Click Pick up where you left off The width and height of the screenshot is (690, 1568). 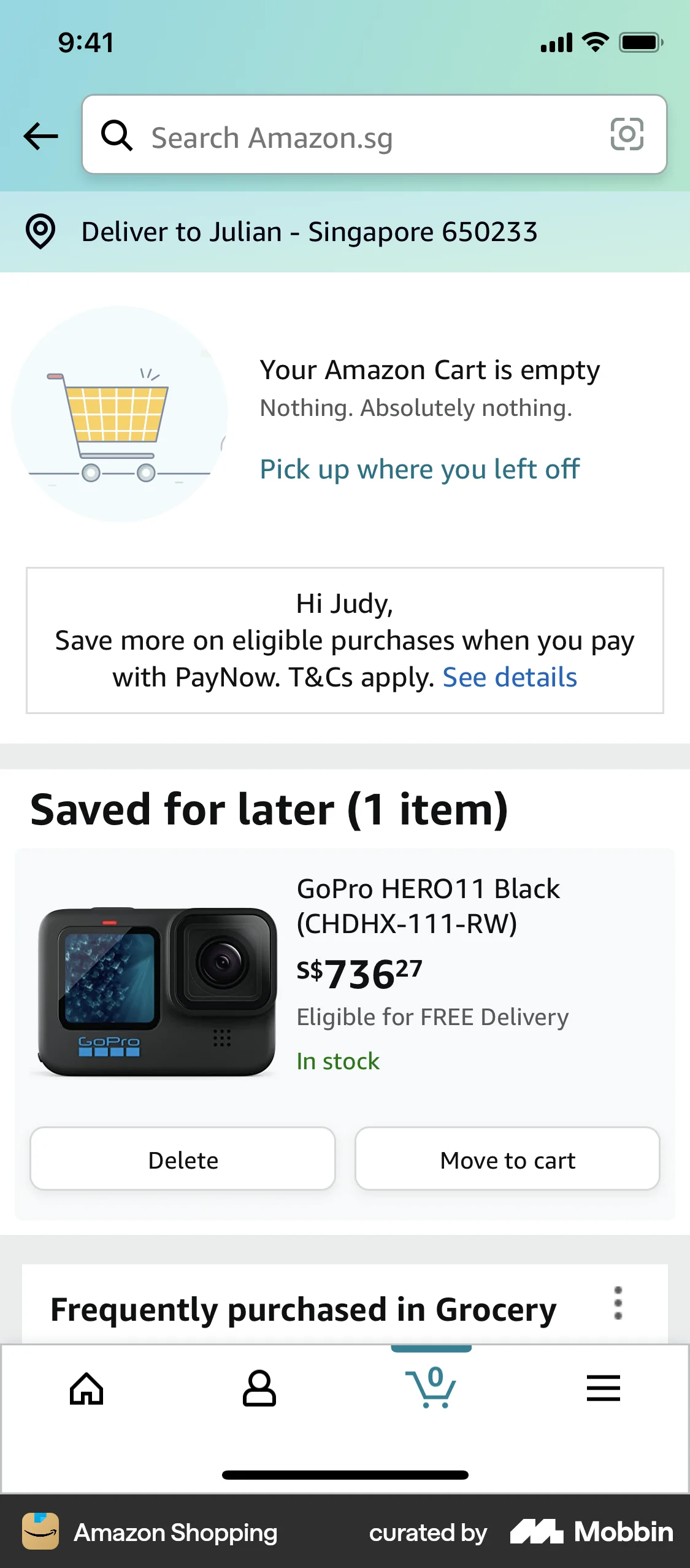coord(419,469)
